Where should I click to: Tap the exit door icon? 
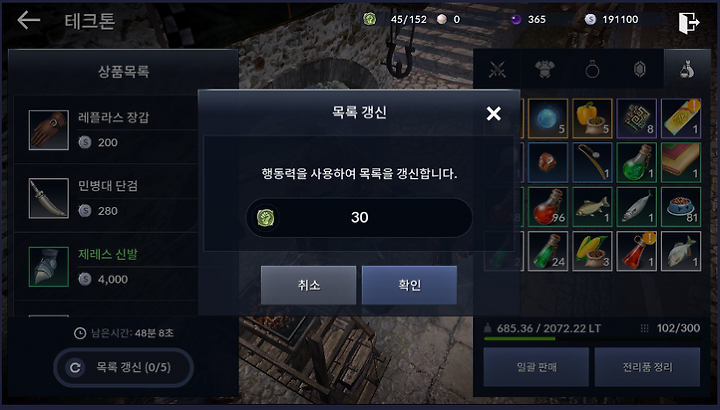pos(688,22)
